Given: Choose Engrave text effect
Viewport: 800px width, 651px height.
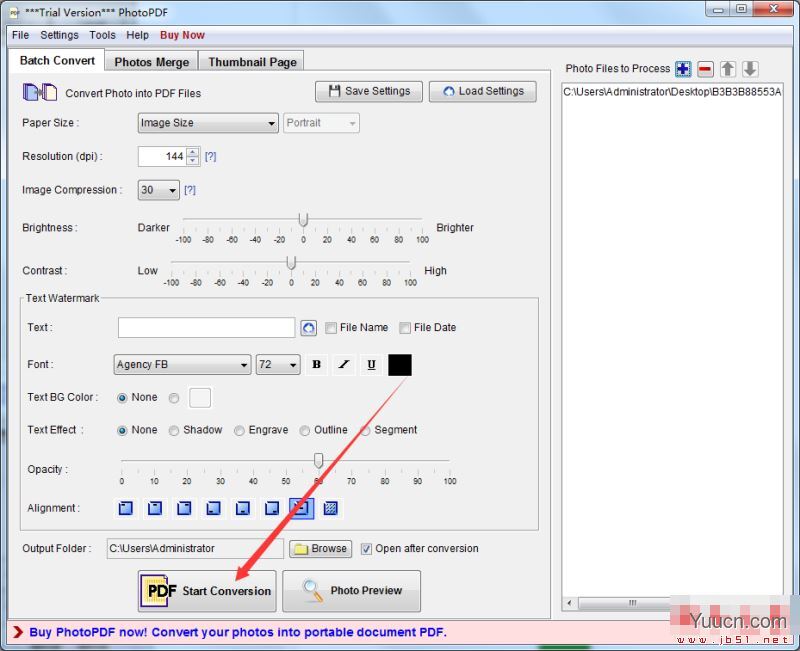Looking at the screenshot, I should (x=239, y=431).
